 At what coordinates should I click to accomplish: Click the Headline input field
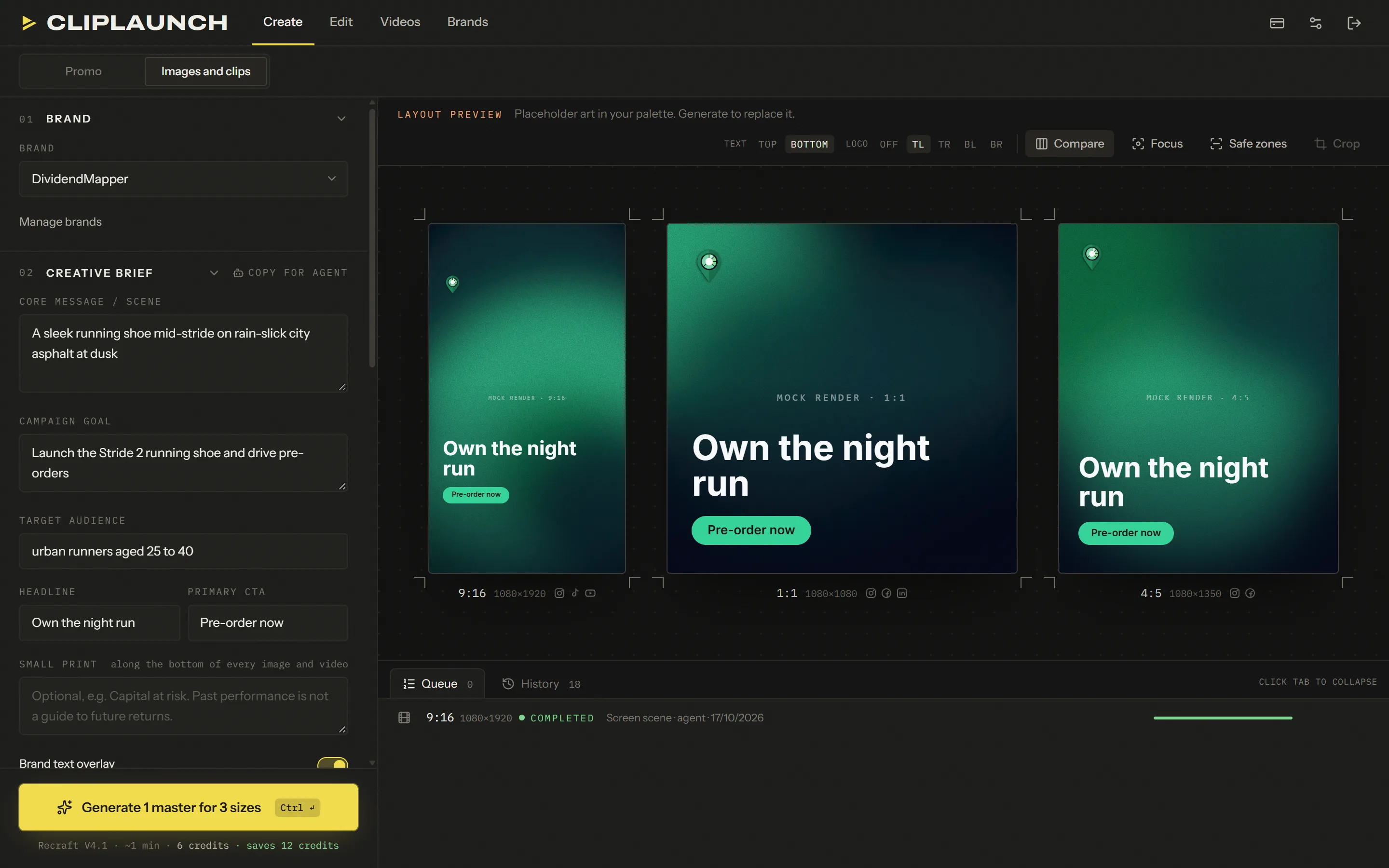click(99, 623)
